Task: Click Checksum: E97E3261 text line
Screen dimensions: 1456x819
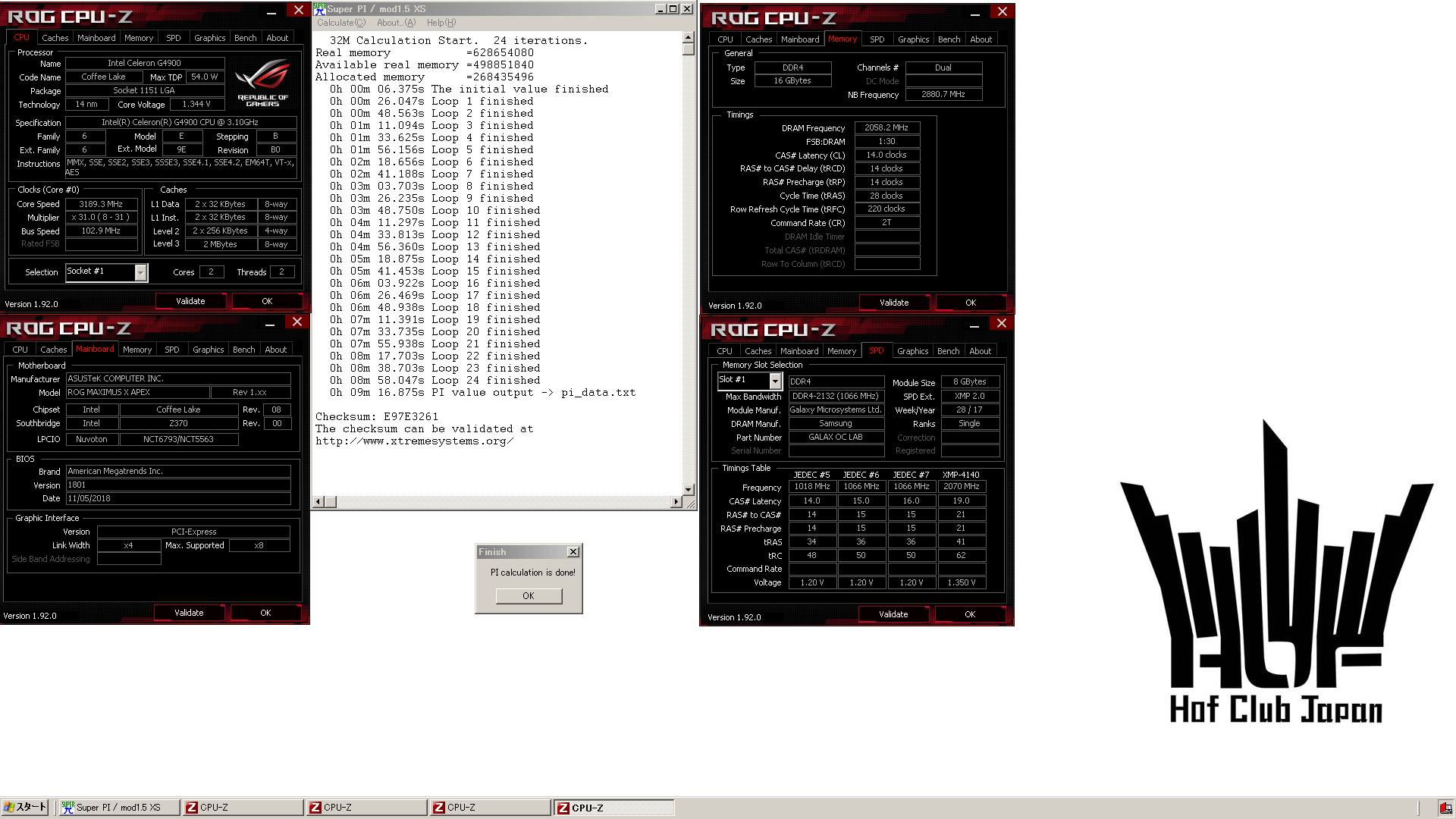Action: (377, 416)
